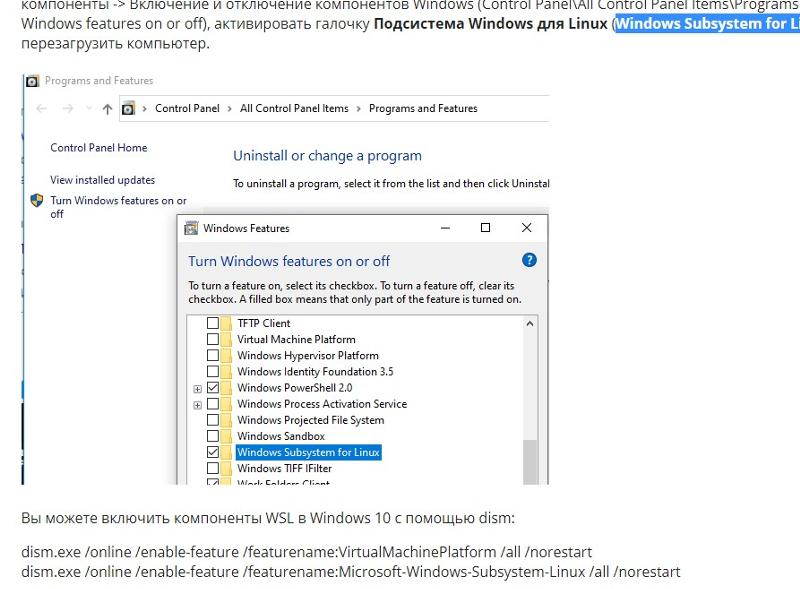800x589 pixels.
Task: Click the back arrow in Programs and Features
Action: [x=42, y=108]
